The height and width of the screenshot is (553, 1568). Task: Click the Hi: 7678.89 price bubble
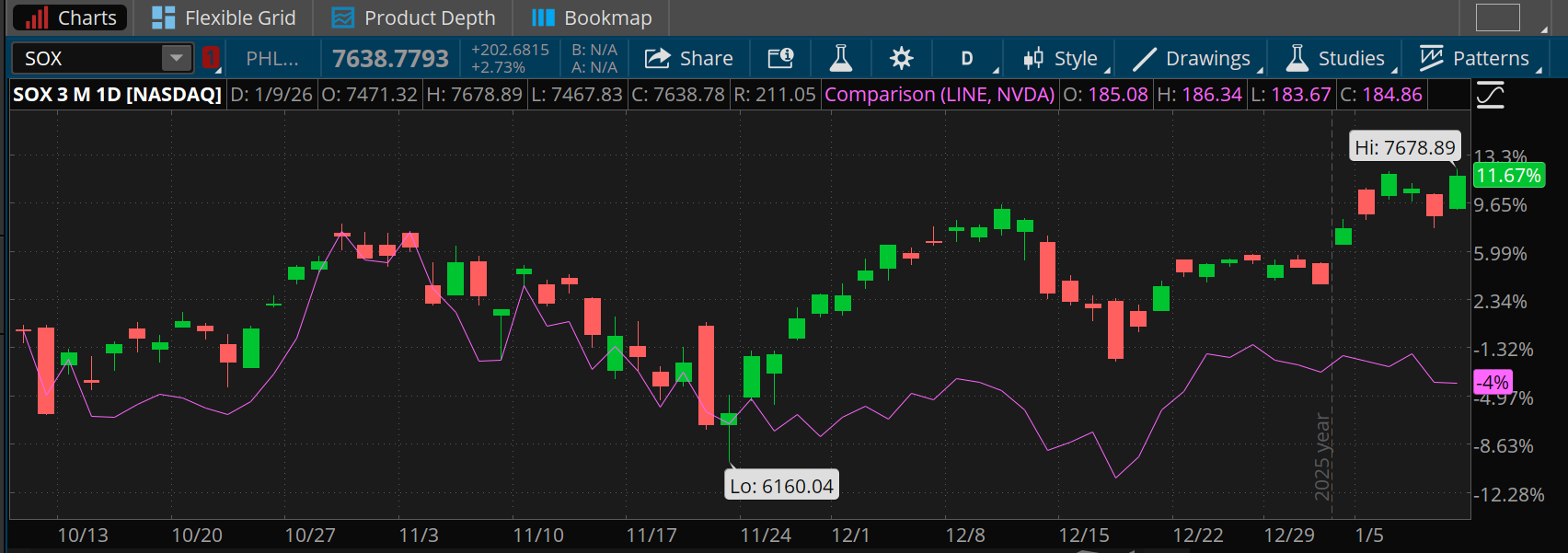(x=1405, y=147)
